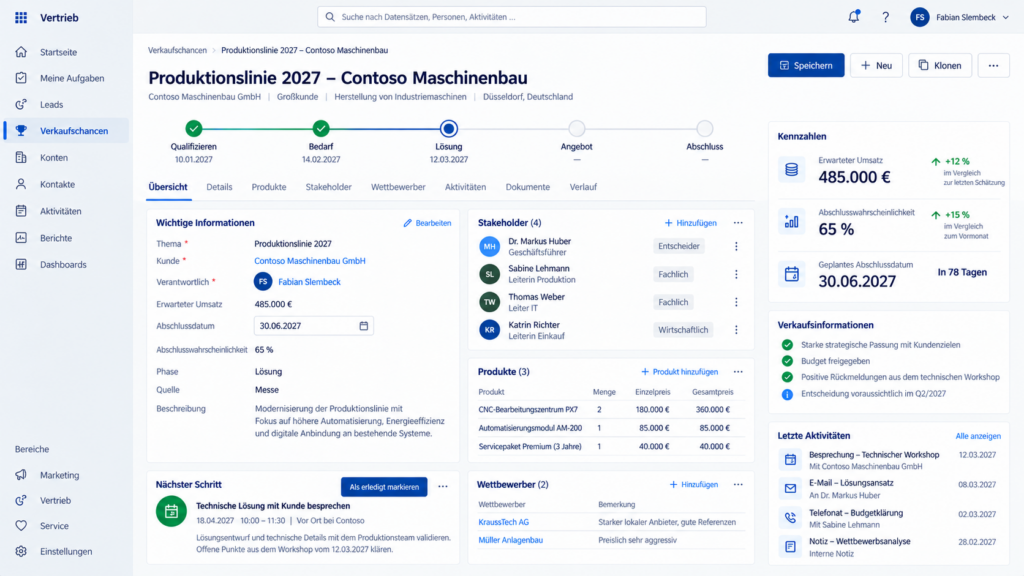Focus the global search field
This screenshot has width=1024, height=576.
511,17
